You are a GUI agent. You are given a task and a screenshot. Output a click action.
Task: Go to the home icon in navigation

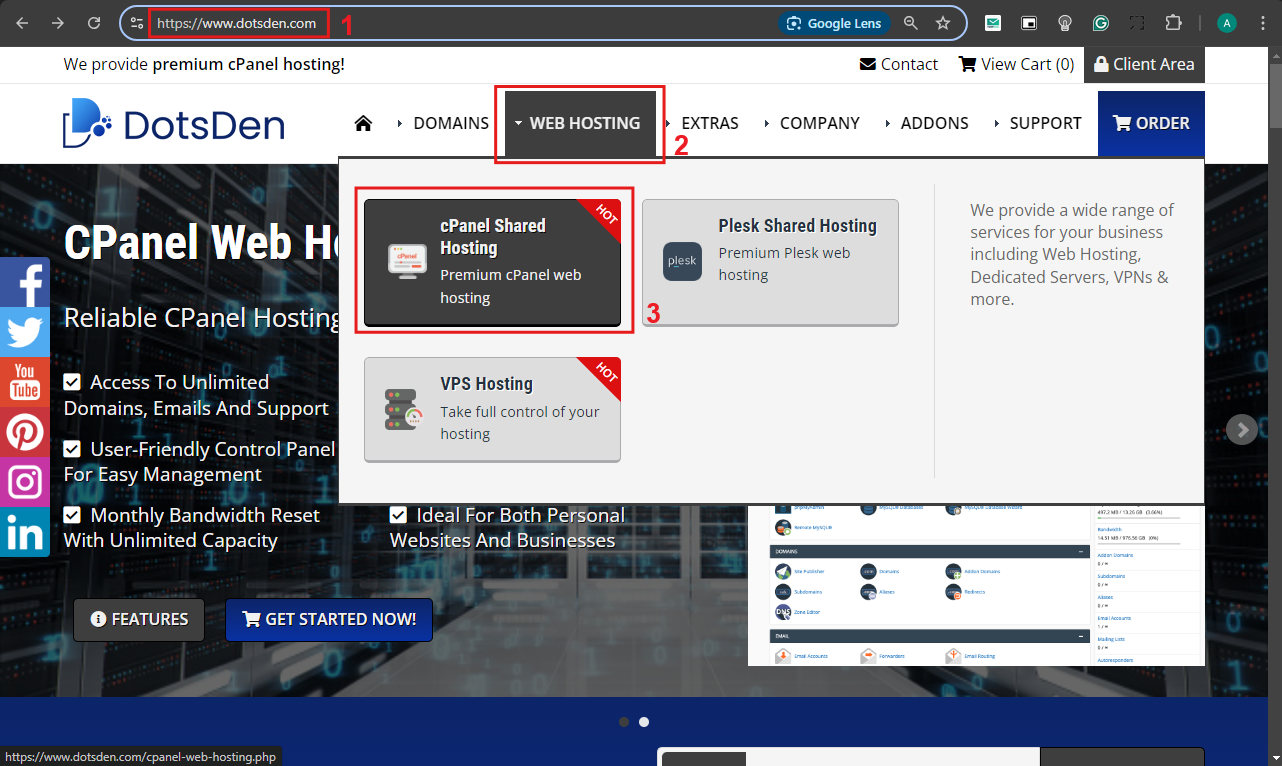(x=363, y=123)
